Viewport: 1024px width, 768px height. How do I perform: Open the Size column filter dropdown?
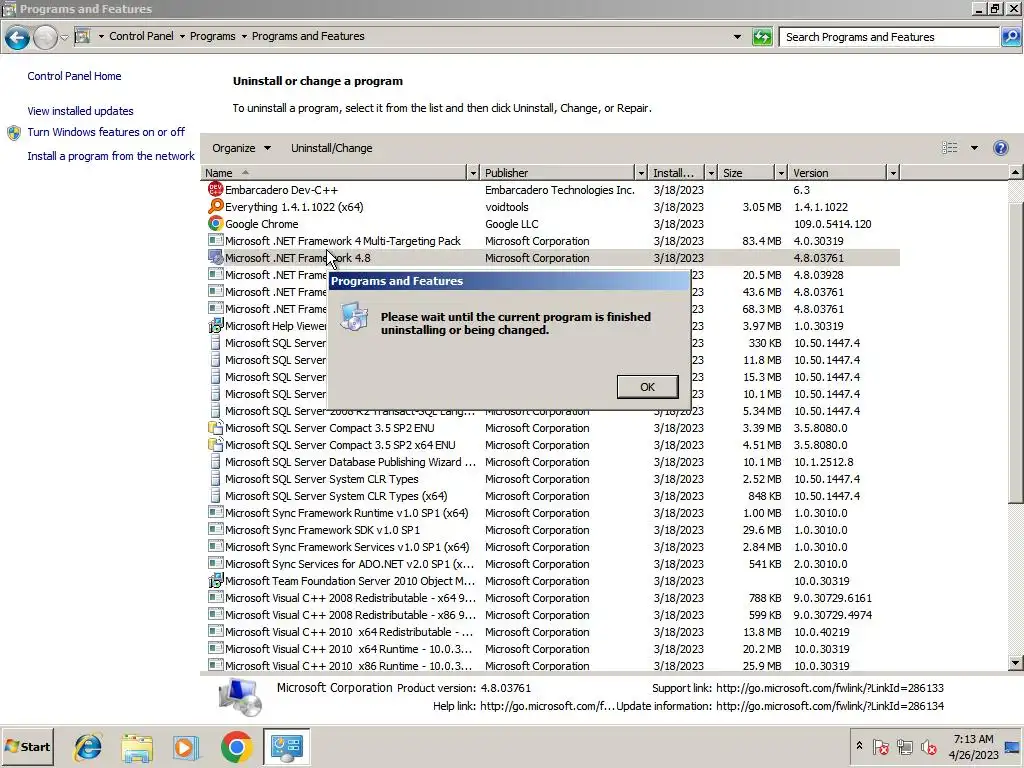coord(780,173)
